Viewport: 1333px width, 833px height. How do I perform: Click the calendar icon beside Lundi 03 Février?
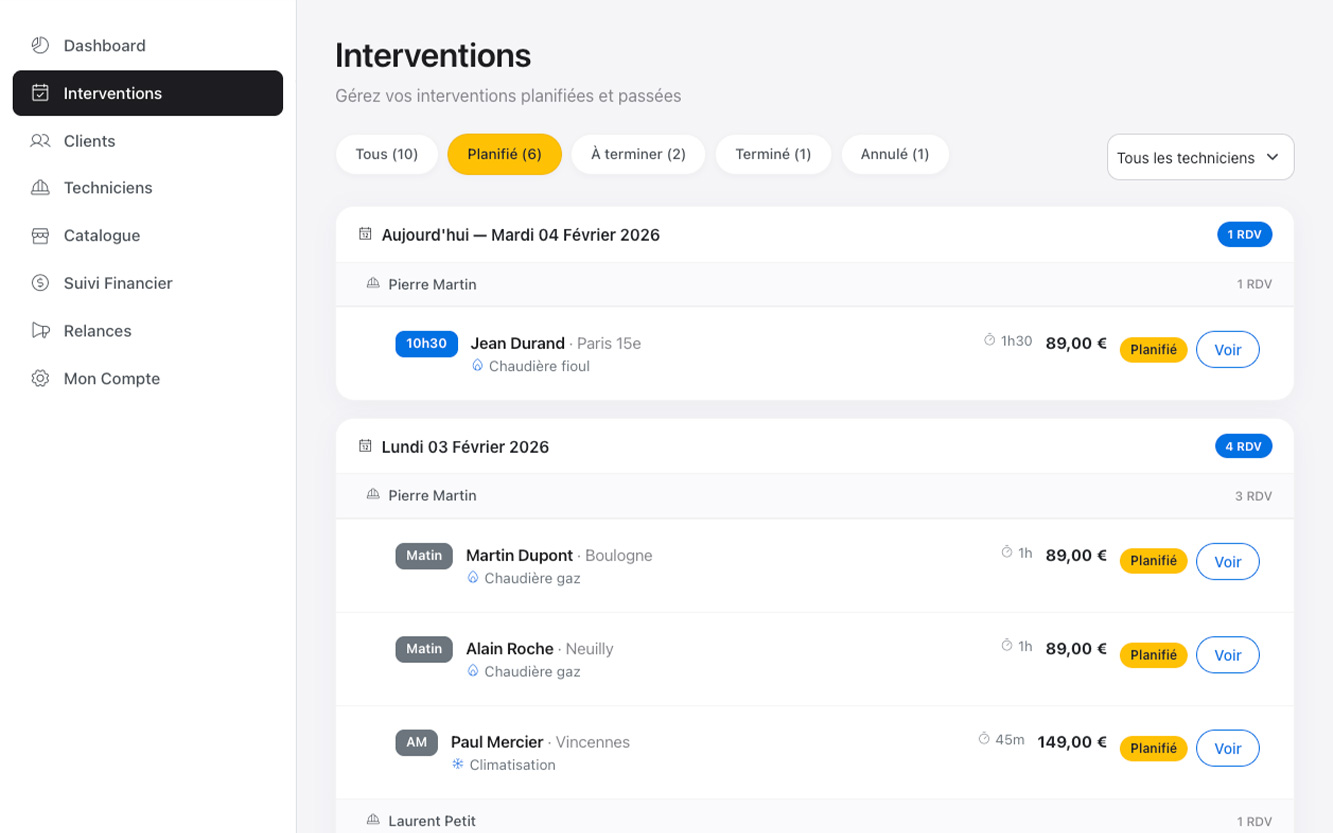[x=365, y=446]
